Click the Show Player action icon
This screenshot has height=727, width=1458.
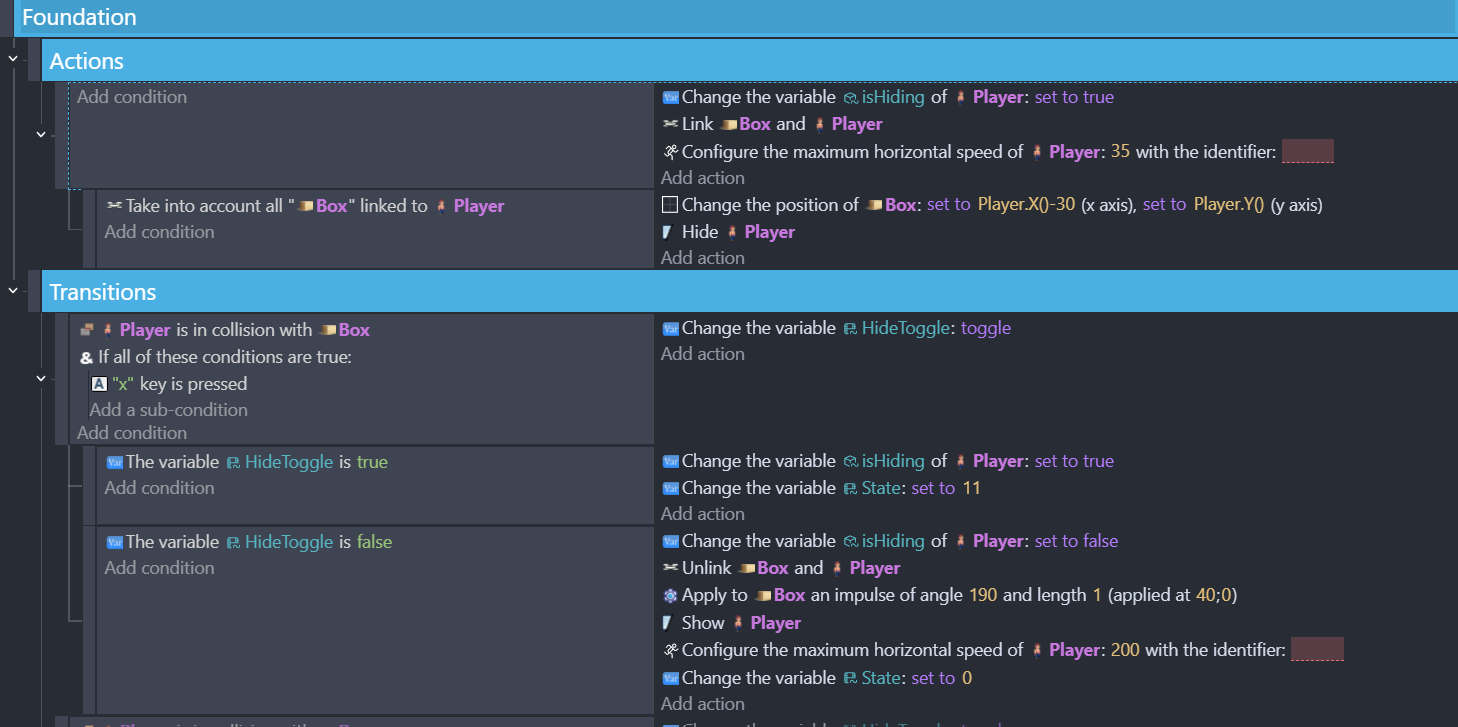tap(669, 623)
